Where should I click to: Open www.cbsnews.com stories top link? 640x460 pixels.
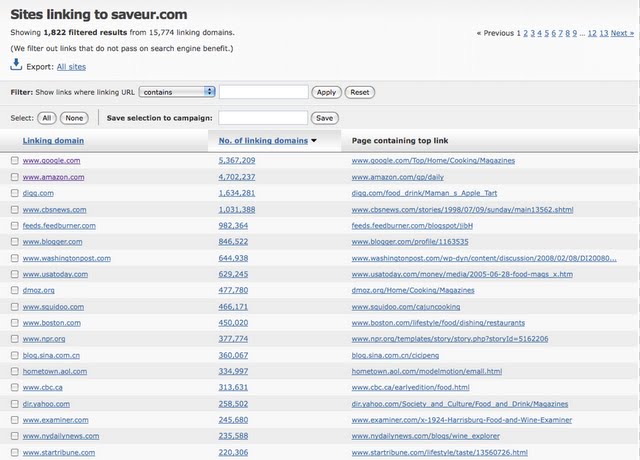(x=462, y=209)
